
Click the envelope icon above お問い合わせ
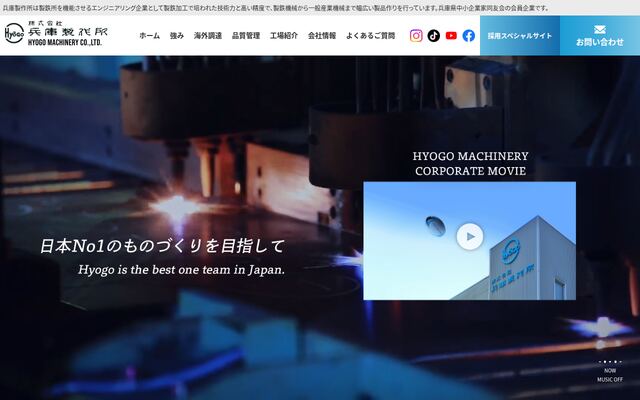(x=600, y=29)
